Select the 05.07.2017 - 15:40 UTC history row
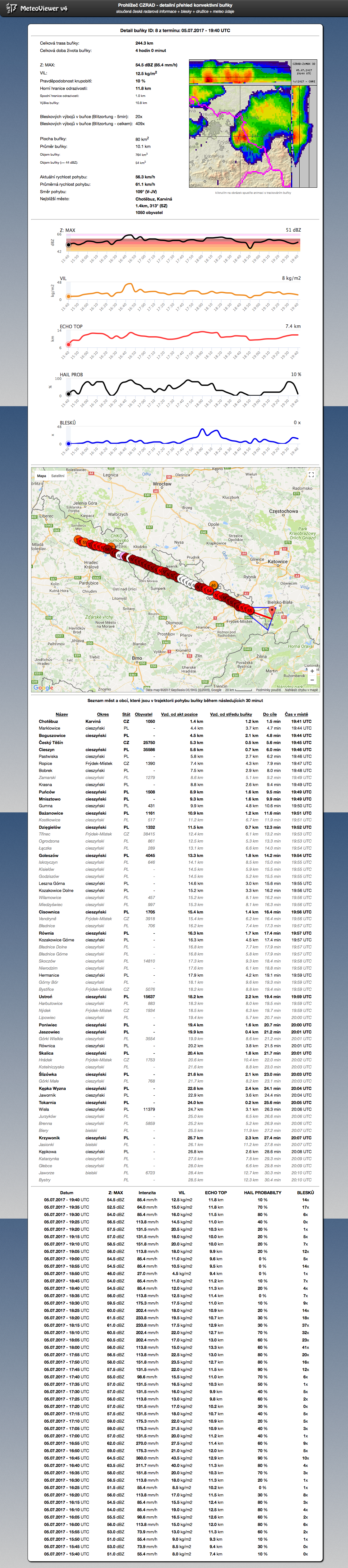This screenshot has height=1568, width=348. (175, 1554)
